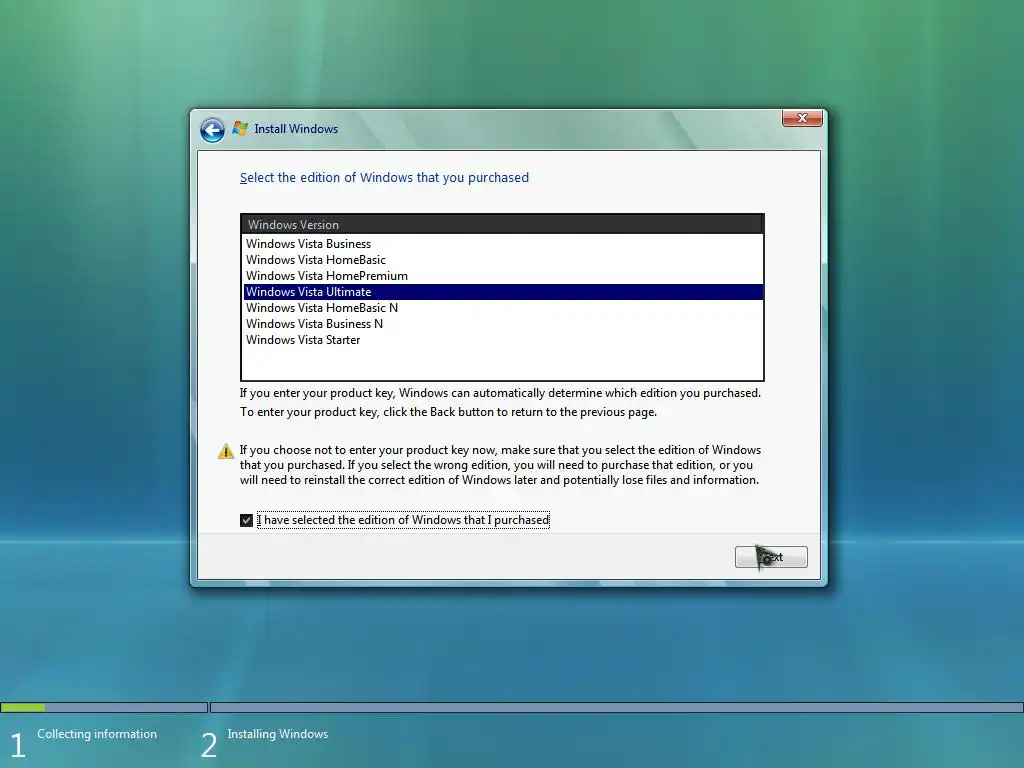Screen dimensions: 1024x768
Task: Uncheck "I have selected the edition" checkbox
Action: point(246,520)
